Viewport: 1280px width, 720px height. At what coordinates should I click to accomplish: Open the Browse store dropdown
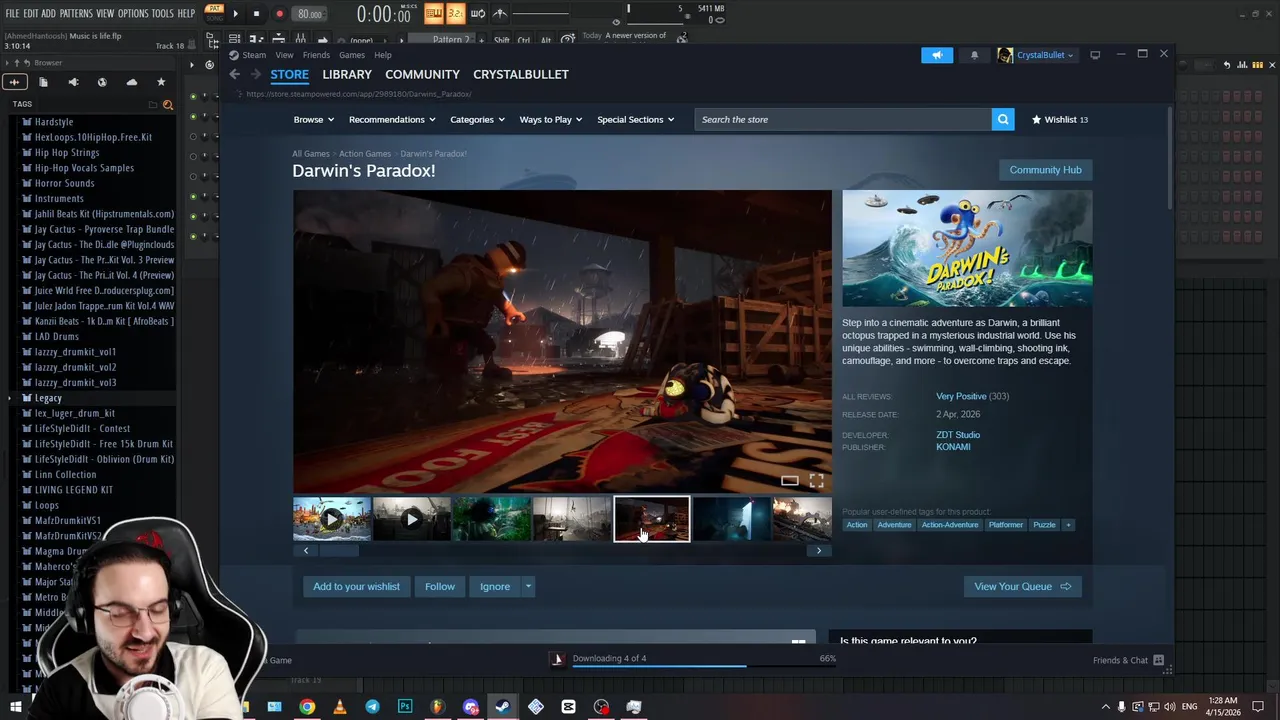314,119
